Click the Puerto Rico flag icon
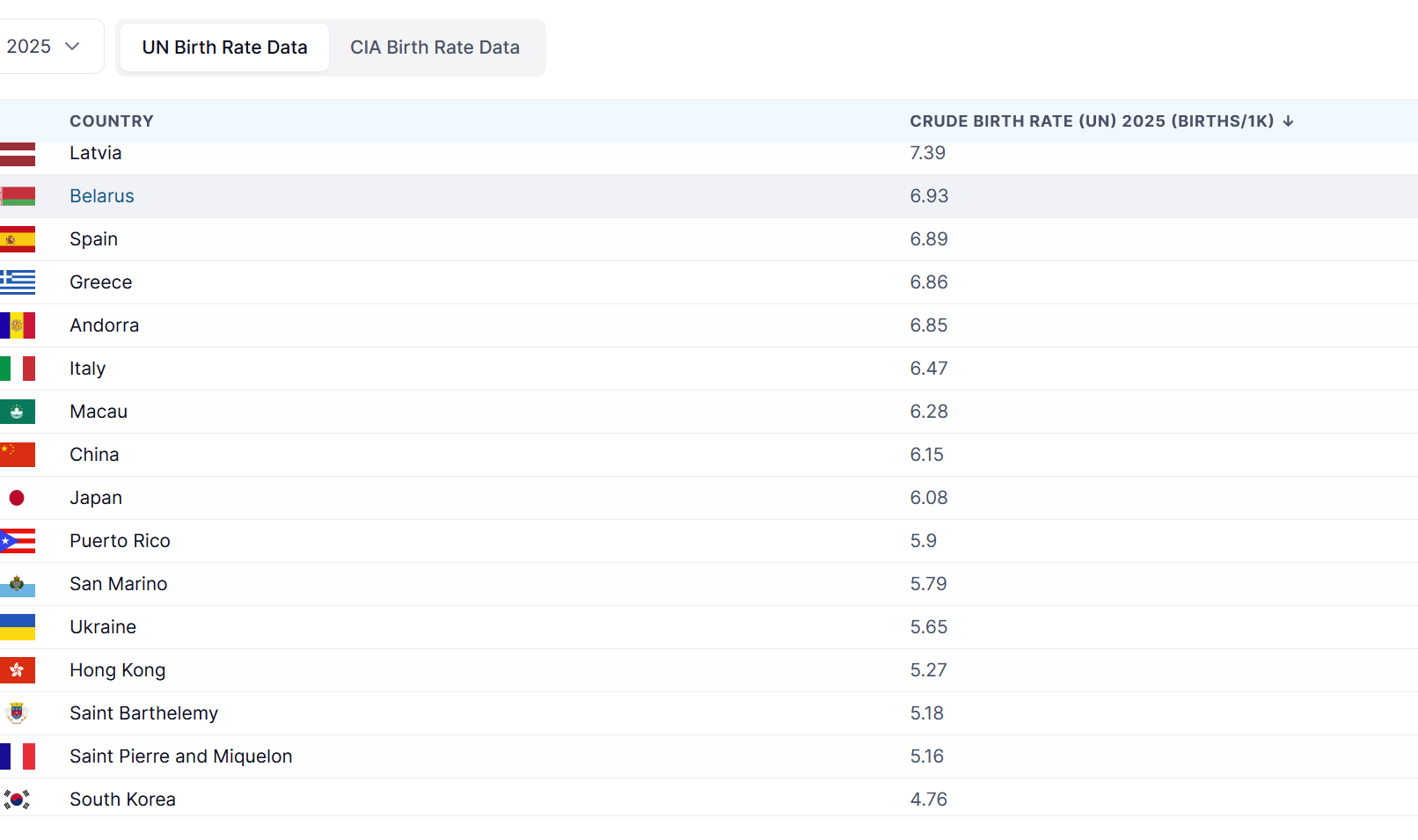1418x840 pixels. [x=18, y=541]
